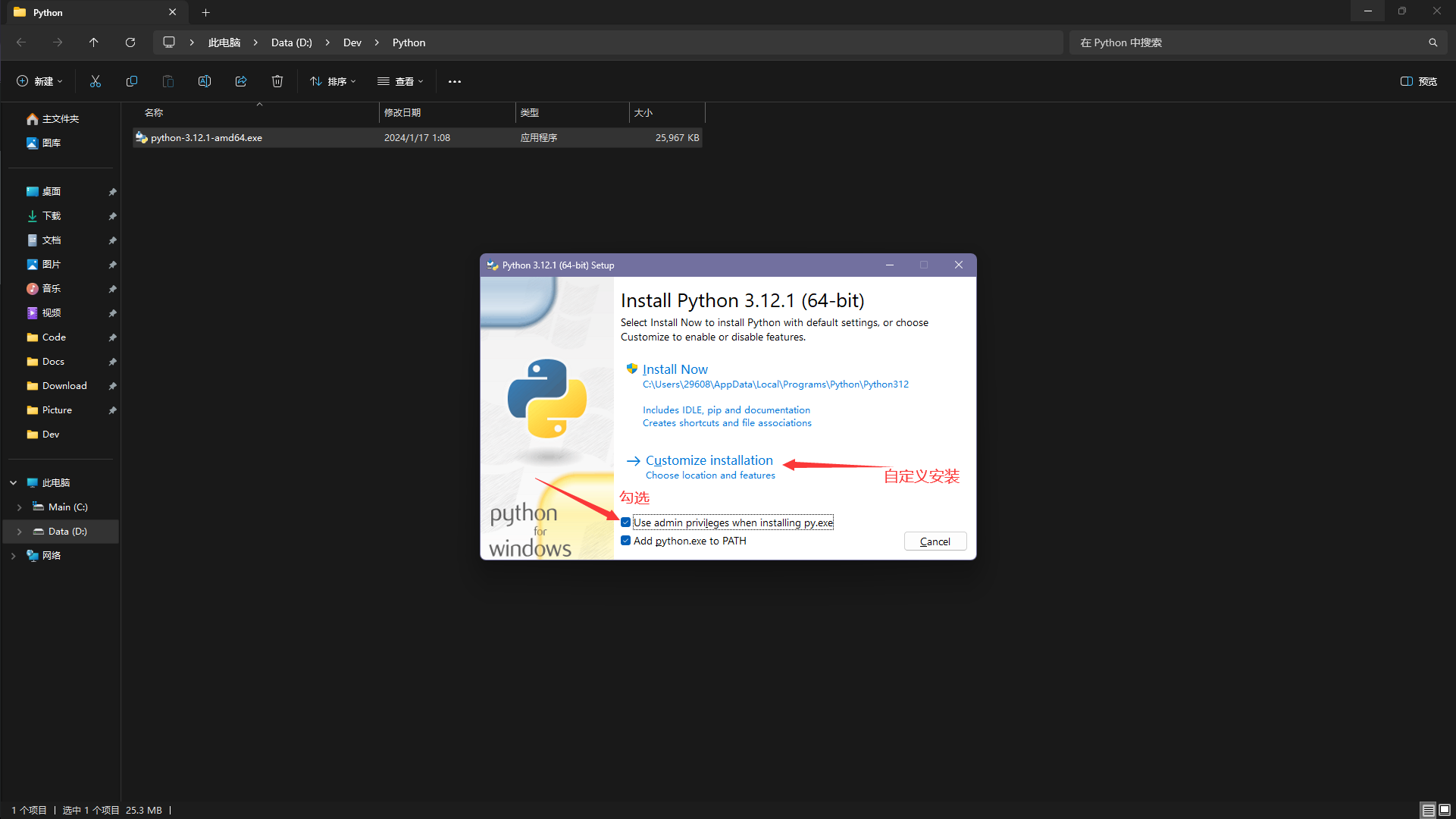Open the 排序 sort dropdown

pos(333,81)
